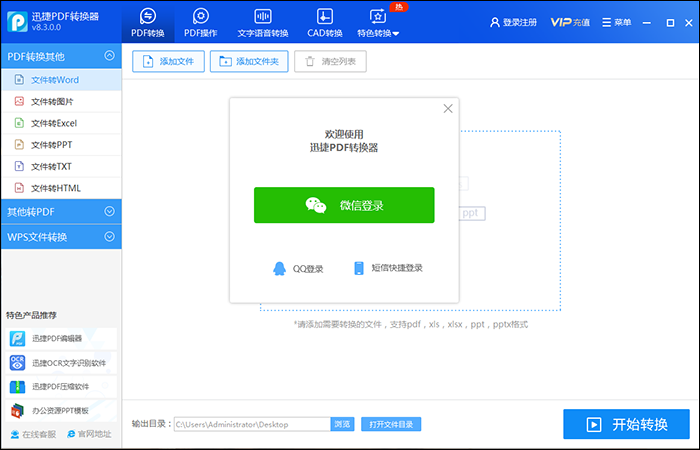Open 迅捷PDF压缩软件 recommendation
700x450 pixels.
point(61,387)
